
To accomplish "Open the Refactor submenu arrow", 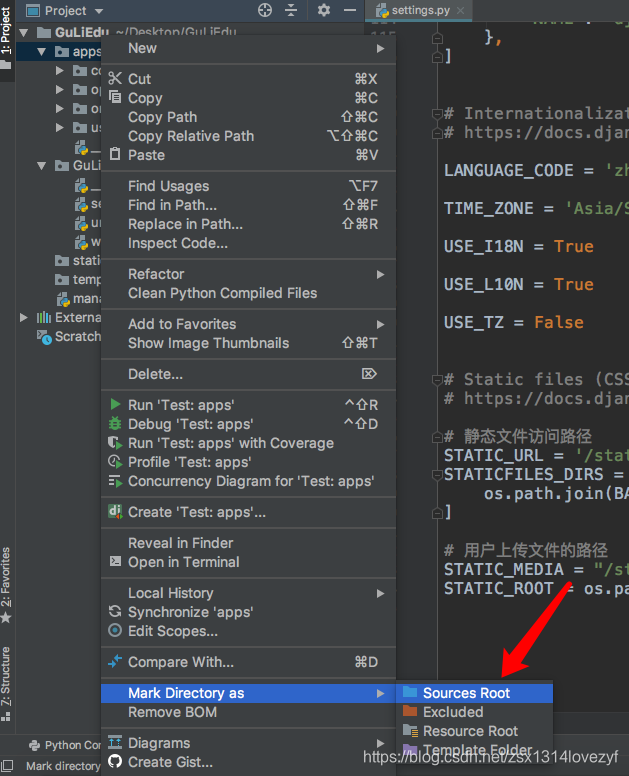I will (380, 274).
